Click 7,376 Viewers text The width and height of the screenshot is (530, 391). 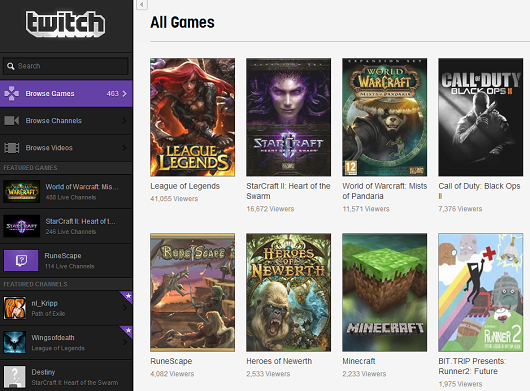coord(460,209)
